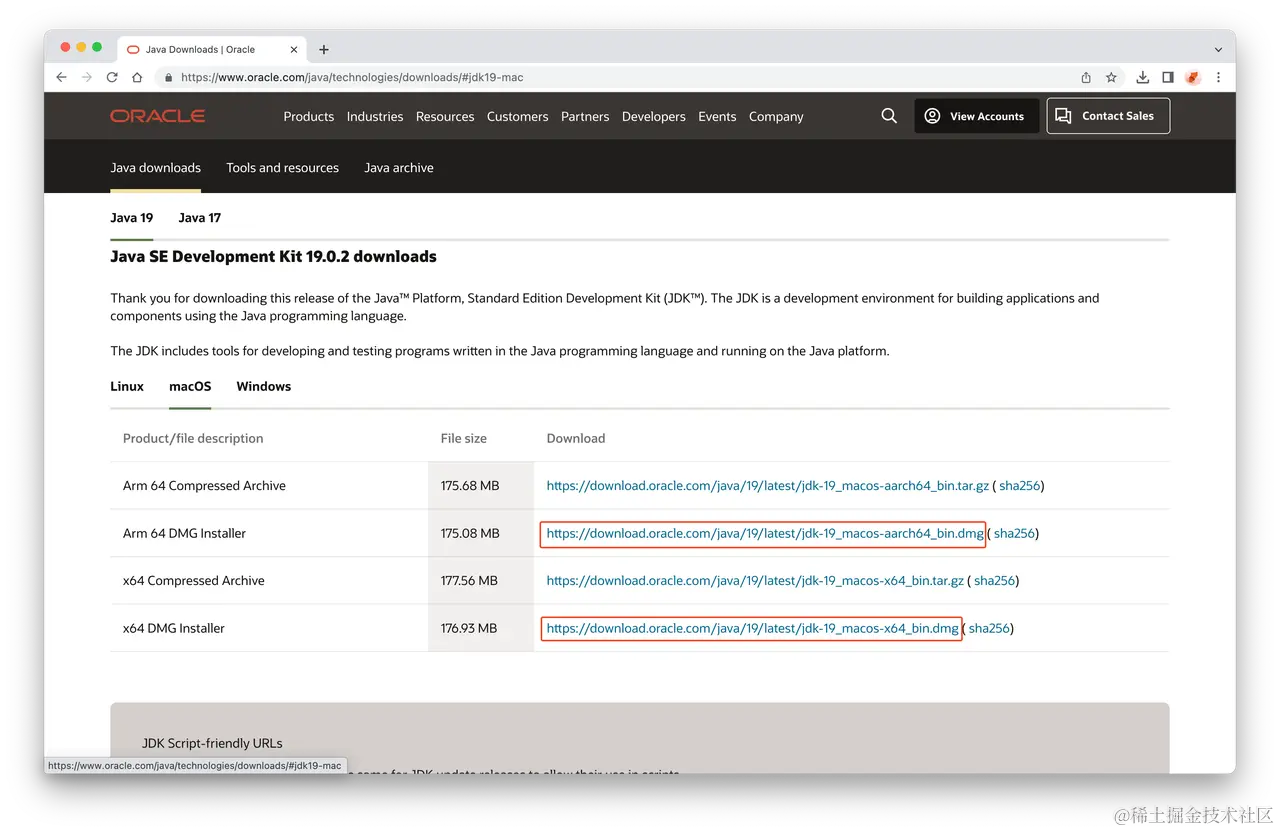The height and width of the screenshot is (832, 1280).
Task: Select the macOS tab
Action: click(190, 387)
